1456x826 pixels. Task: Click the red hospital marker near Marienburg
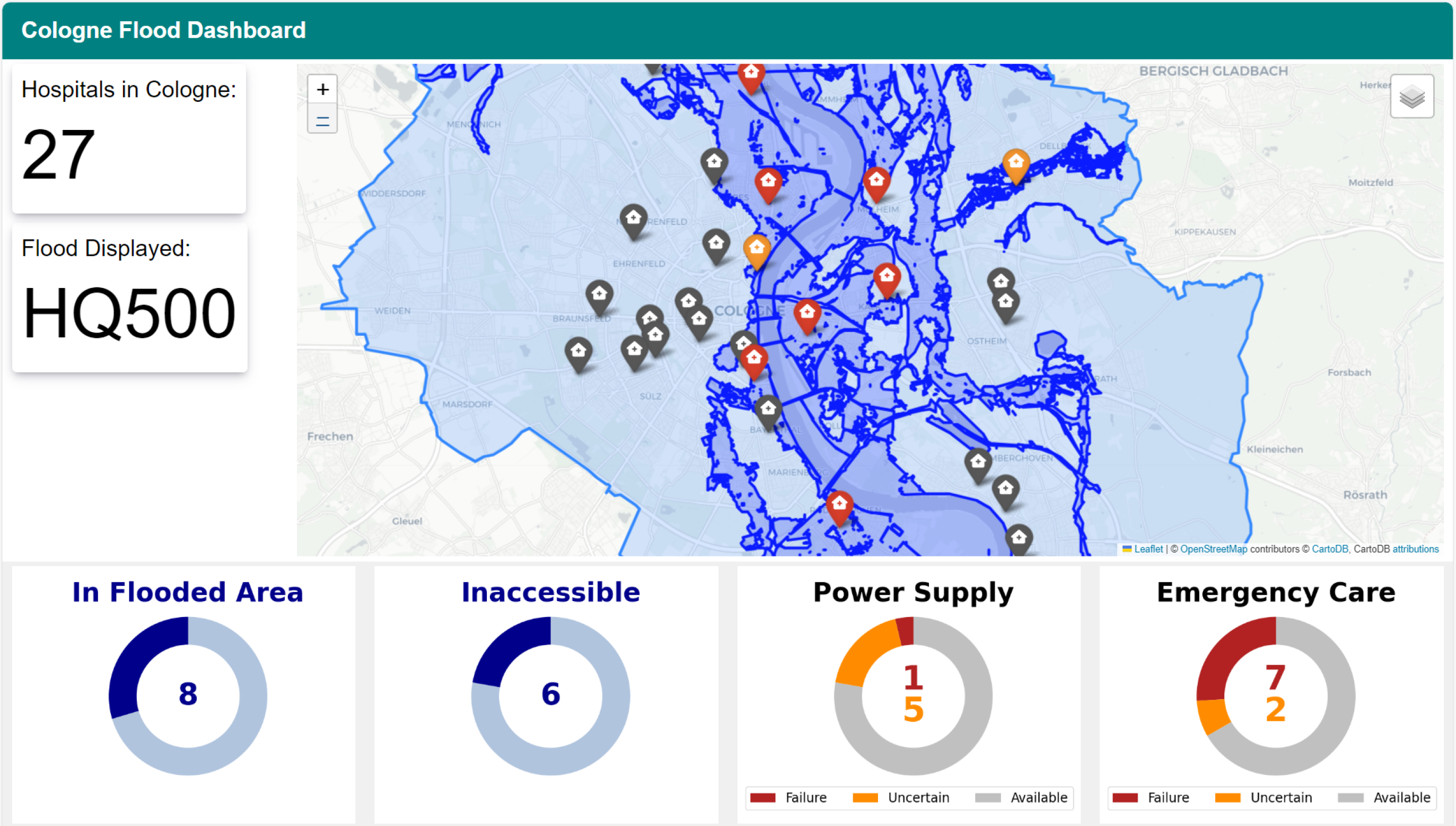839,505
